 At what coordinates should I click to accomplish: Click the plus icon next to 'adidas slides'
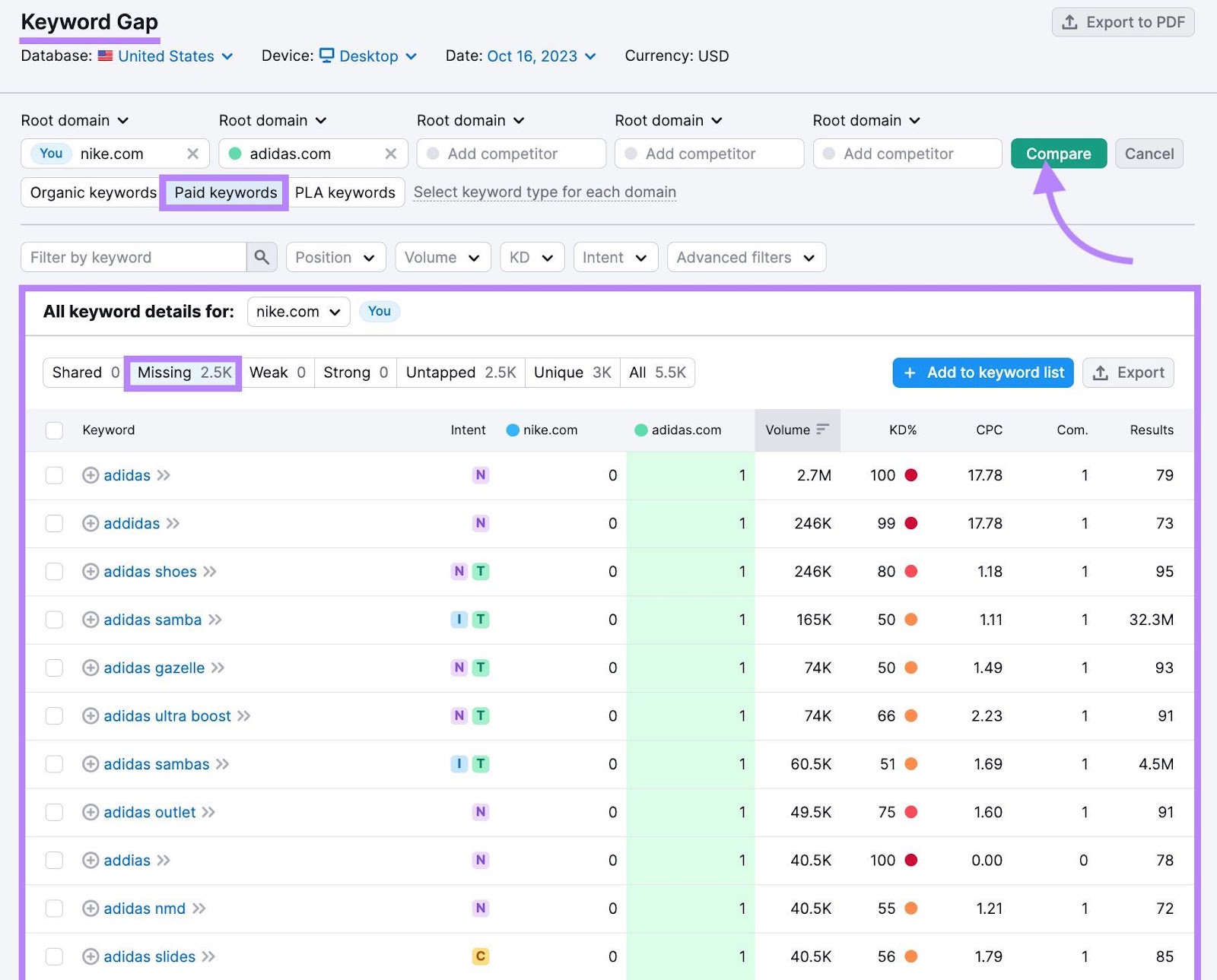tap(91, 956)
